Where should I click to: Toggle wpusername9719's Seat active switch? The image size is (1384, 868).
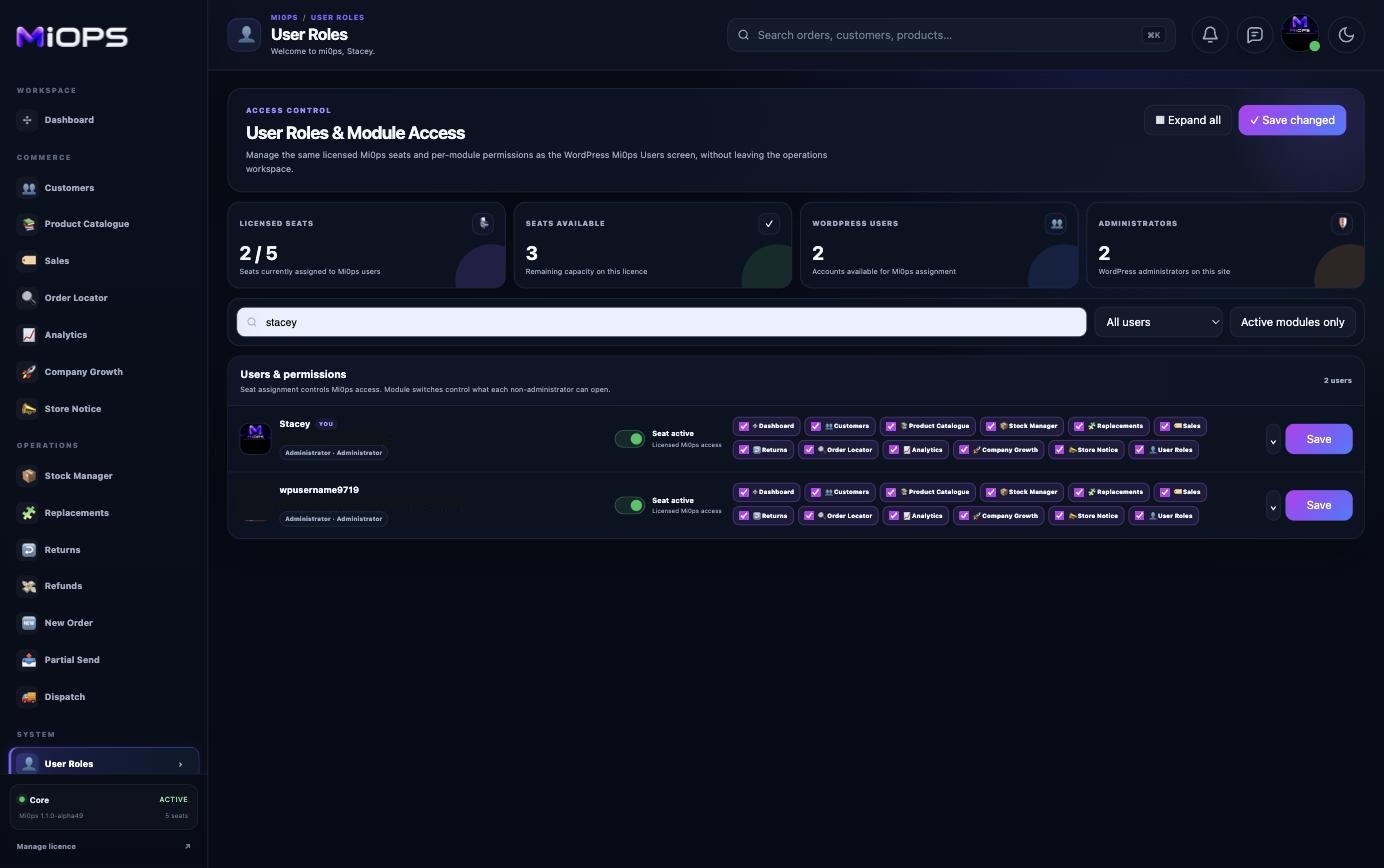(630, 505)
